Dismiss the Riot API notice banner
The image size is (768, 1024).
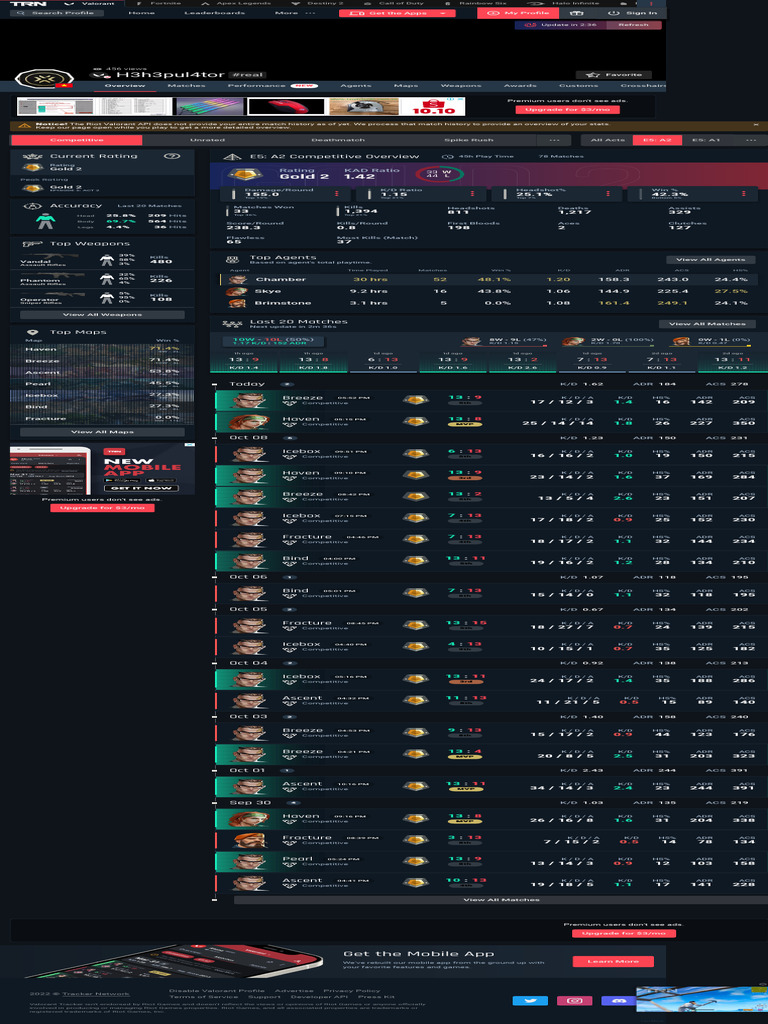[x=756, y=125]
